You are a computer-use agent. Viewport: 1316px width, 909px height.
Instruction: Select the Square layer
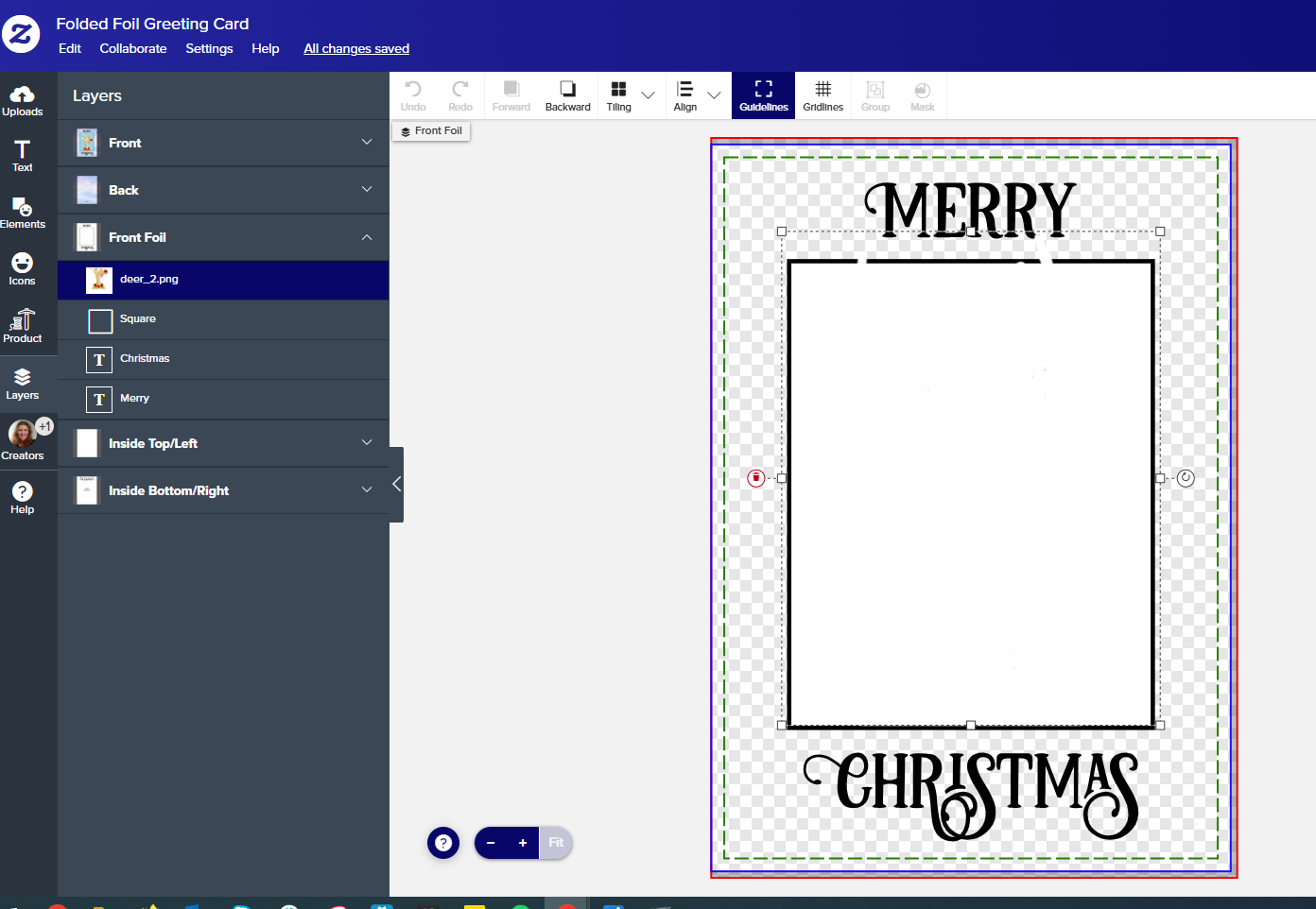point(138,319)
